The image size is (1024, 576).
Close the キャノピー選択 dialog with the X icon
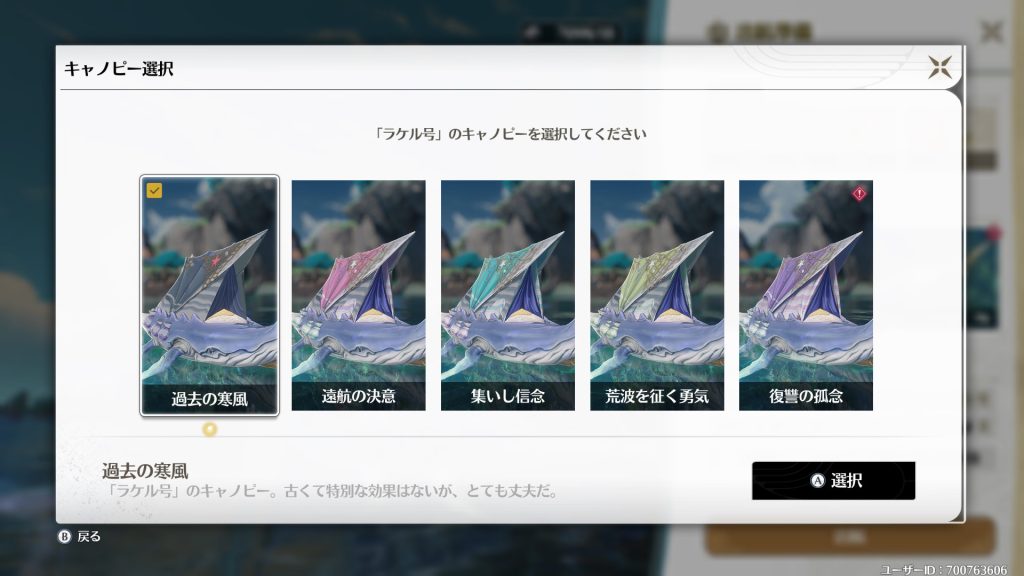tap(940, 67)
